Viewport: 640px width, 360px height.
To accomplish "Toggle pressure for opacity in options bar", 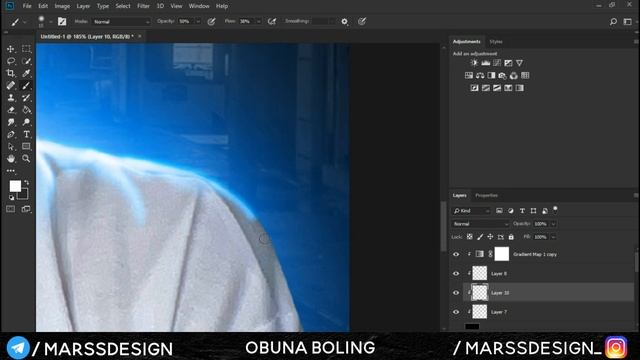I will point(211,22).
